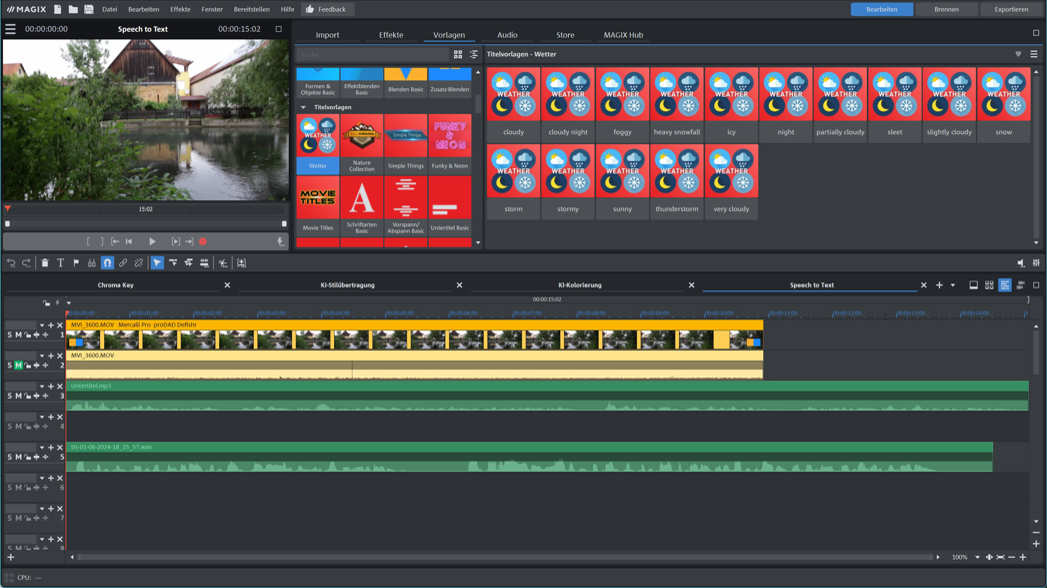Click the red Record button in the preview transport

tap(203, 241)
